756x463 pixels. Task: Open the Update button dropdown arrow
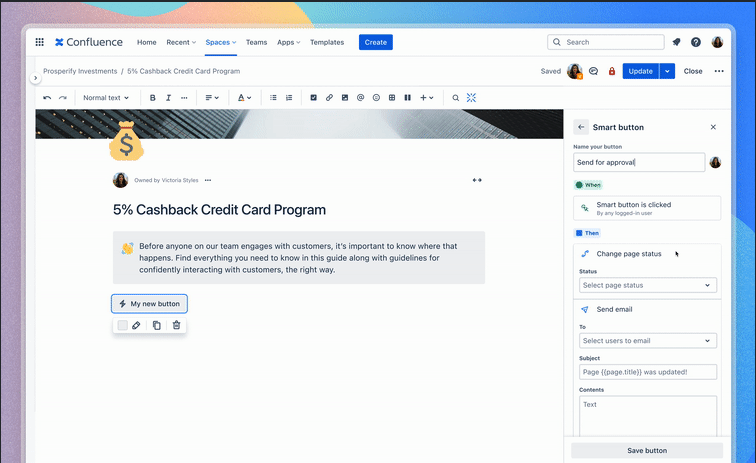coord(667,71)
